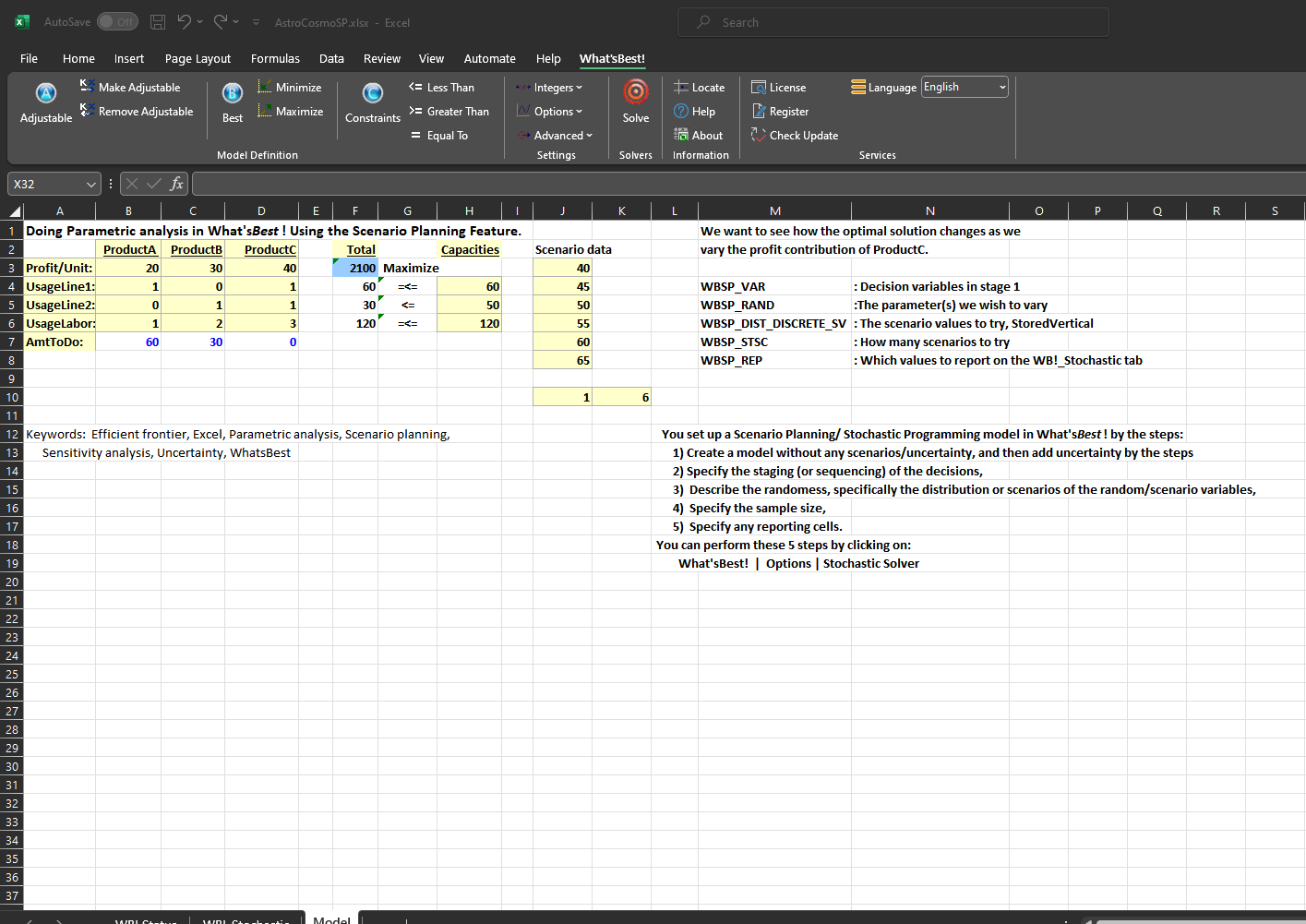Click the Select All corner triangle
1306x924 pixels.
(14, 211)
